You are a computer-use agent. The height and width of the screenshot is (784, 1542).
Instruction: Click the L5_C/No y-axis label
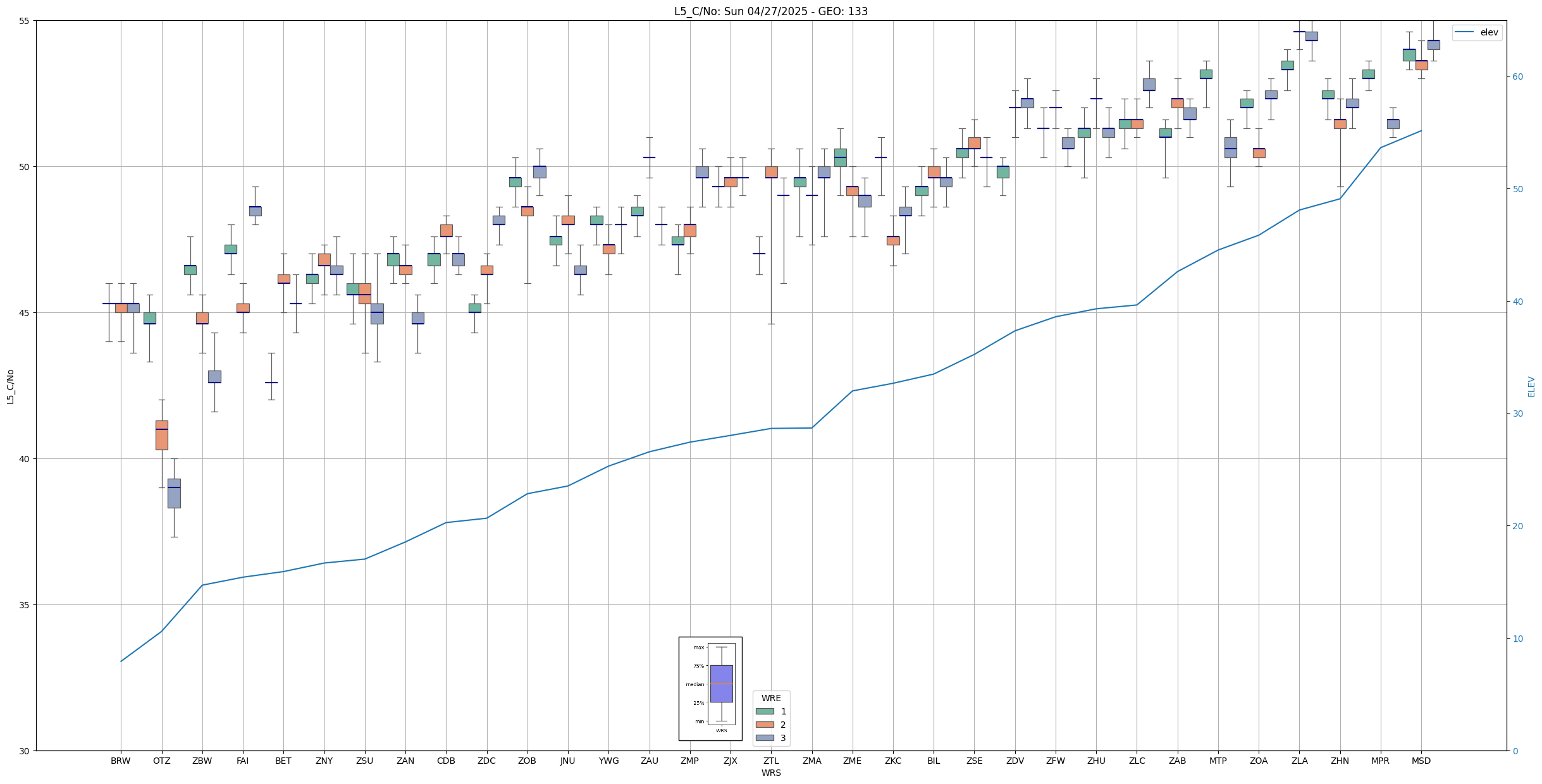[10, 386]
